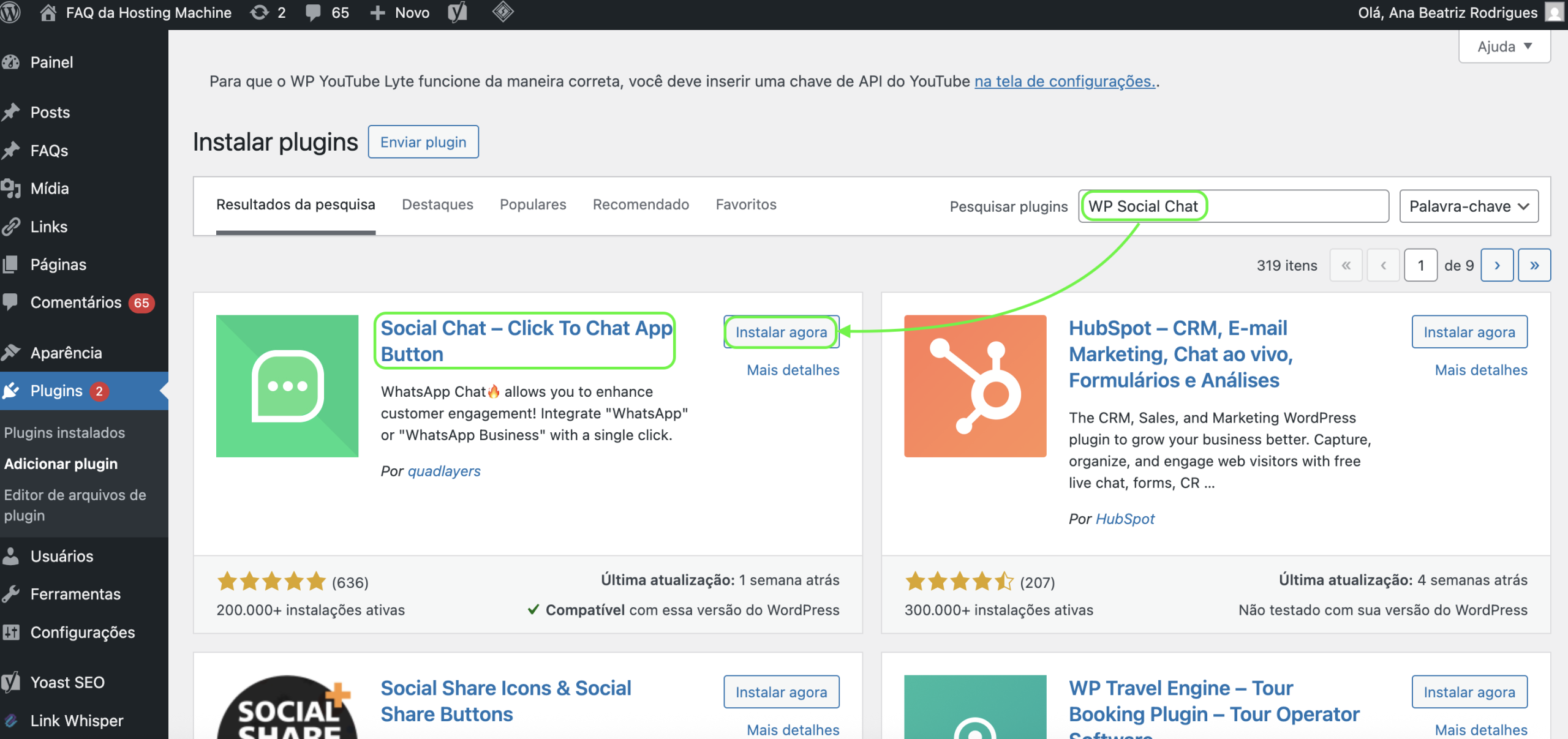Click the Painel dashboard icon
1568x739 pixels.
(10, 62)
